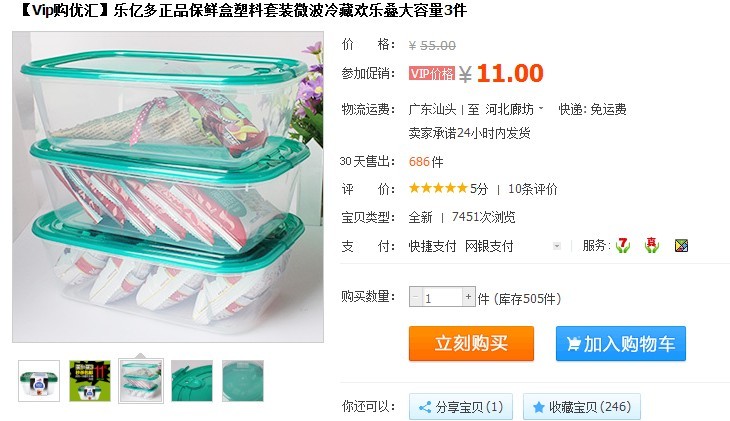Click the share icon in 分享宝贝
Image resolution: width=730 pixels, height=421 pixels.
tap(425, 407)
